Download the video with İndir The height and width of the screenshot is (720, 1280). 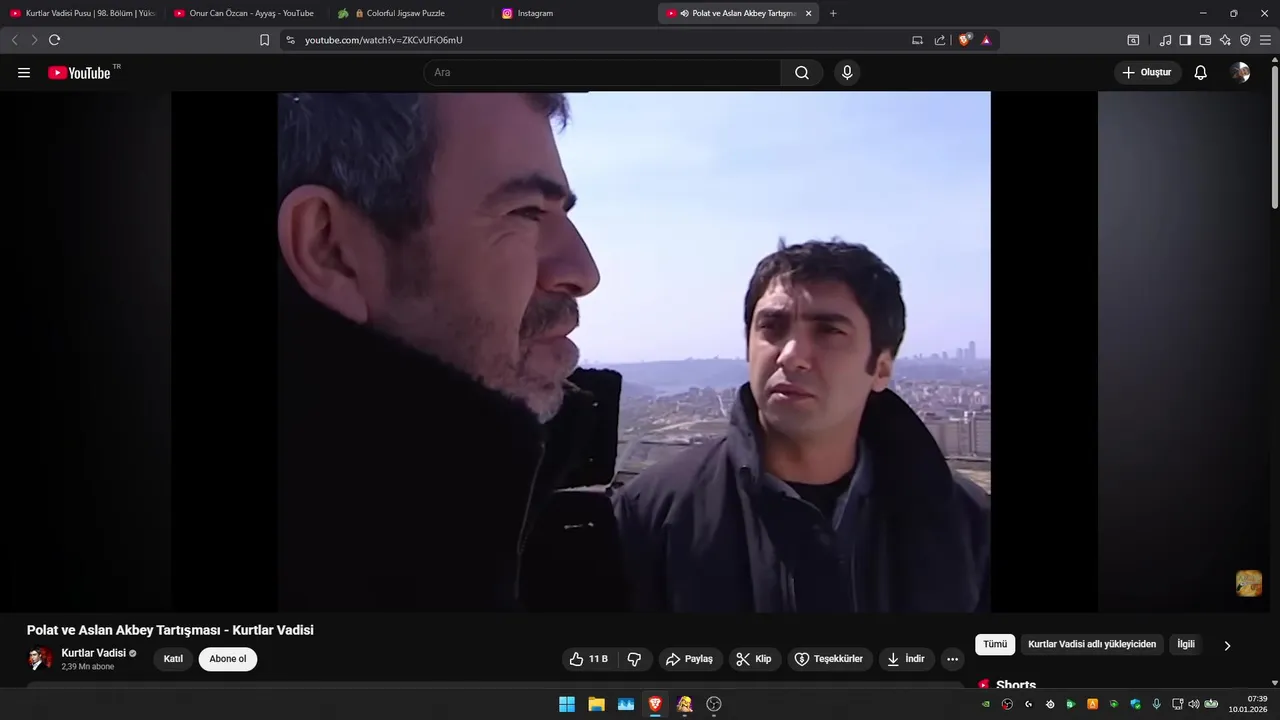(x=906, y=659)
